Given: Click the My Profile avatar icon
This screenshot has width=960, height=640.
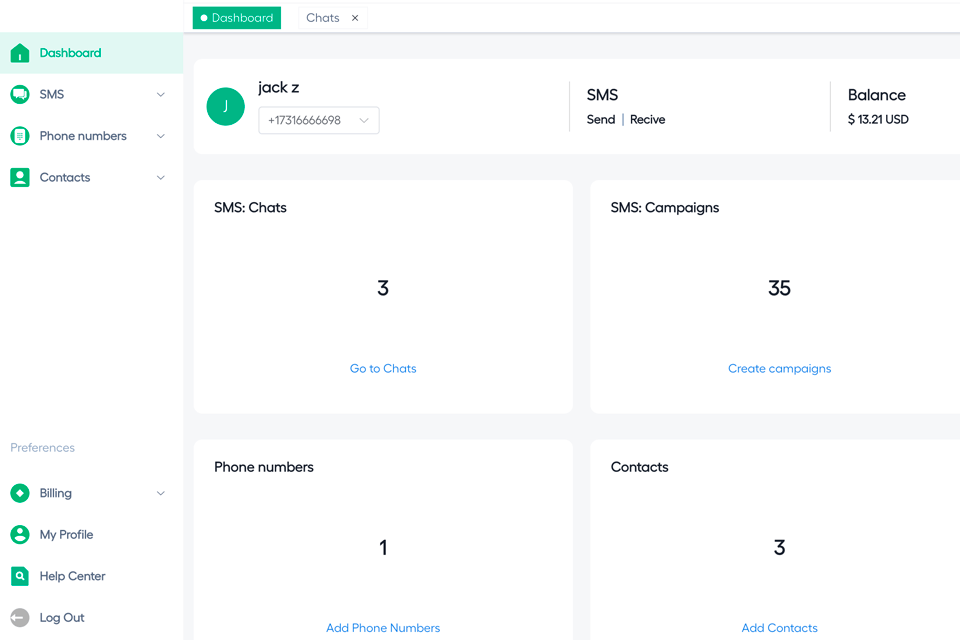Looking at the screenshot, I should pos(20,535).
